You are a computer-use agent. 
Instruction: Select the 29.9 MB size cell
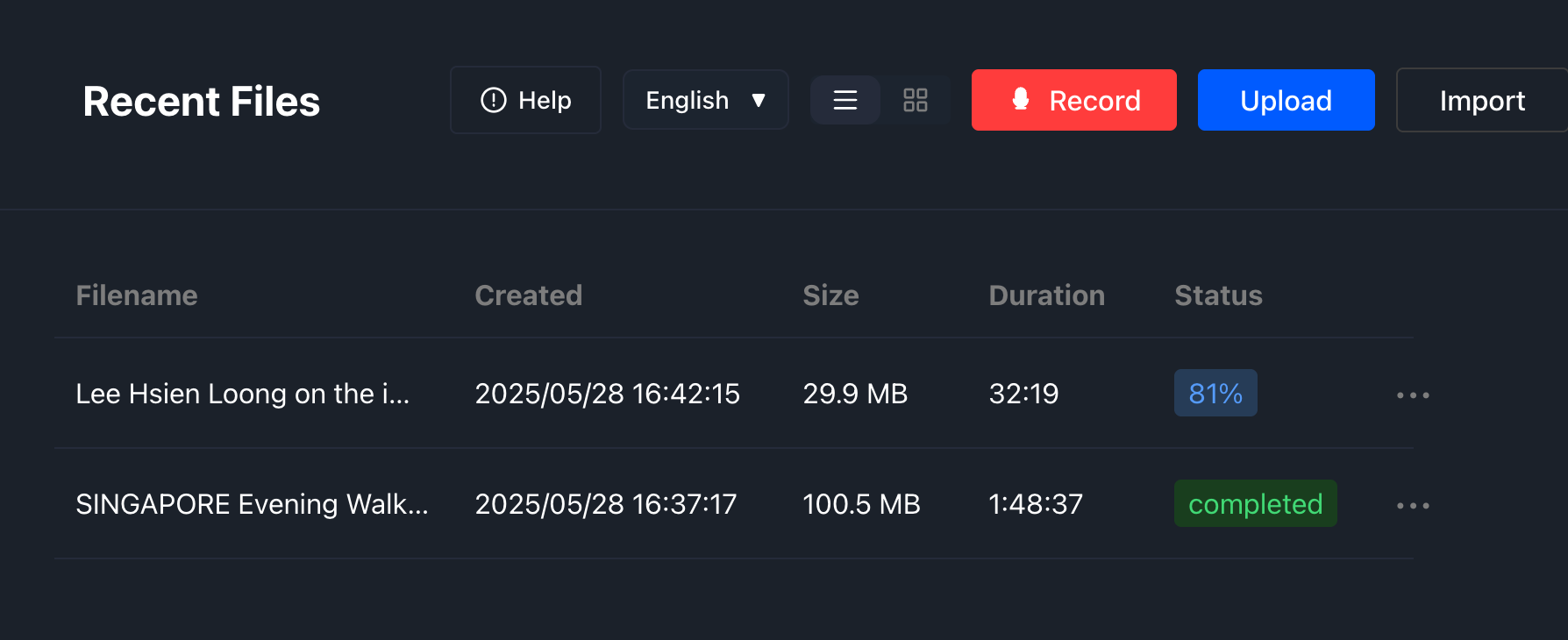[856, 394]
